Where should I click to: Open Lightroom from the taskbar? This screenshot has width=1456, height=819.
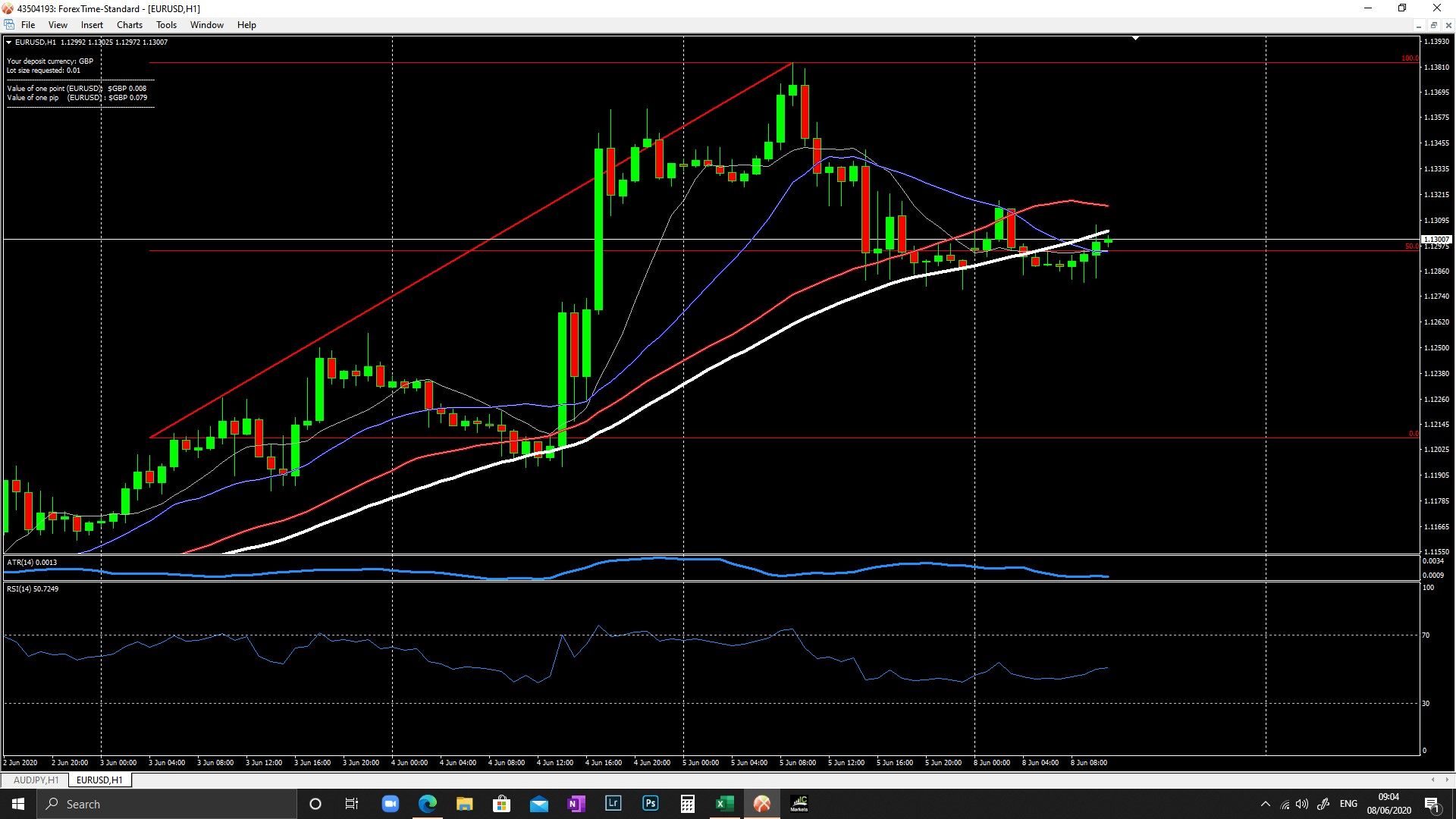click(x=613, y=804)
